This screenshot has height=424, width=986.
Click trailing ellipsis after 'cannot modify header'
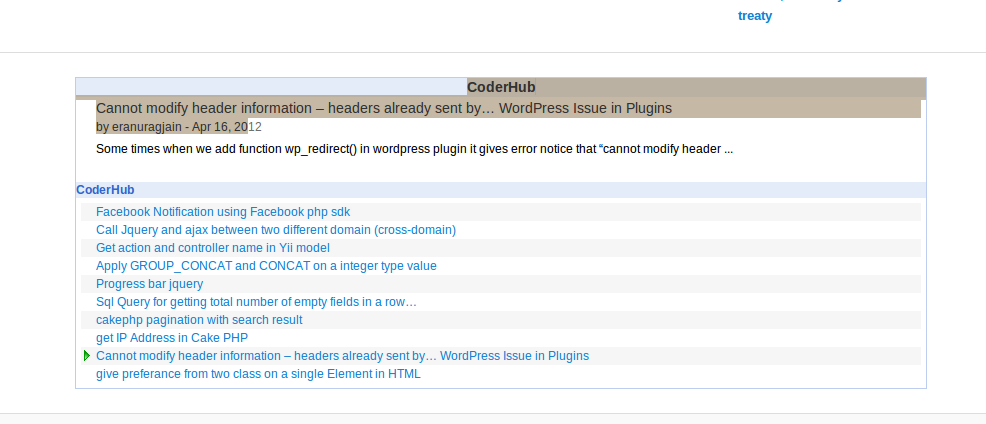coord(728,149)
